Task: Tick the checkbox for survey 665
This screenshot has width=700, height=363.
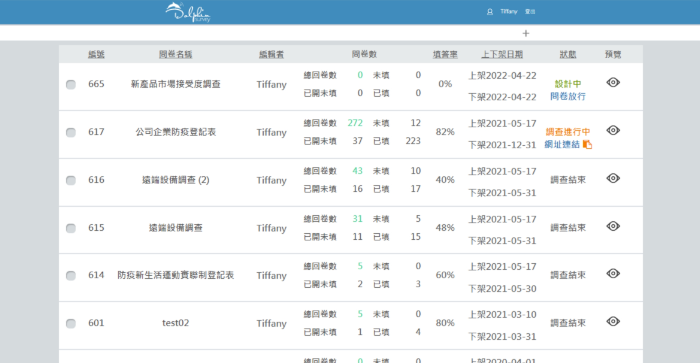Action: 71,84
